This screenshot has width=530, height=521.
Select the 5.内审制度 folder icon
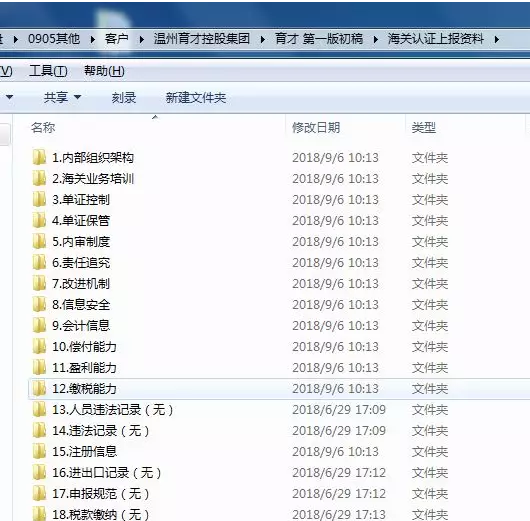coord(40,241)
